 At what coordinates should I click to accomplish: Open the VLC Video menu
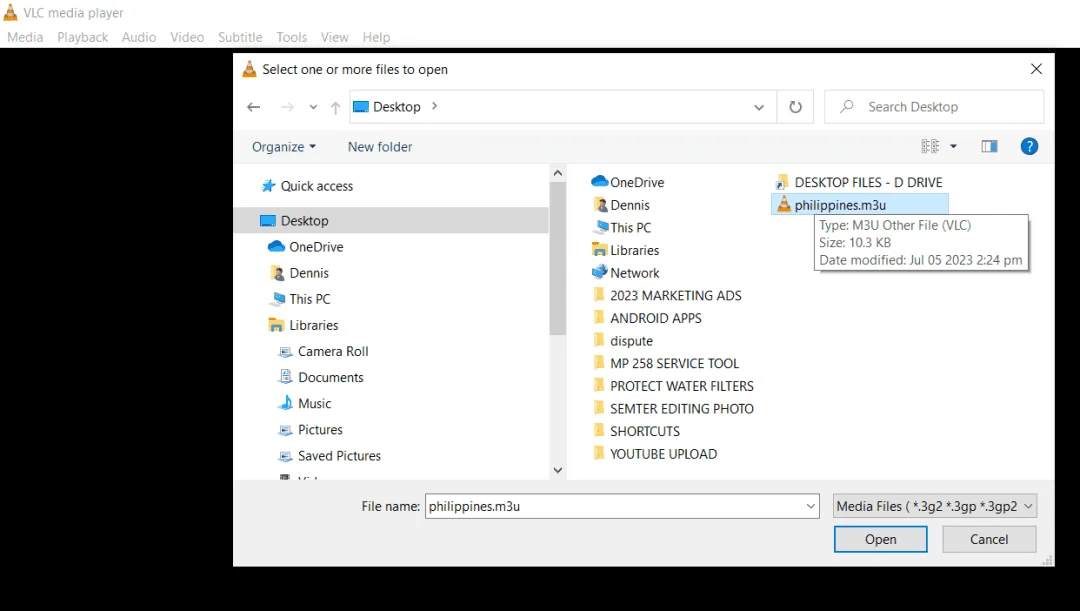pos(187,37)
